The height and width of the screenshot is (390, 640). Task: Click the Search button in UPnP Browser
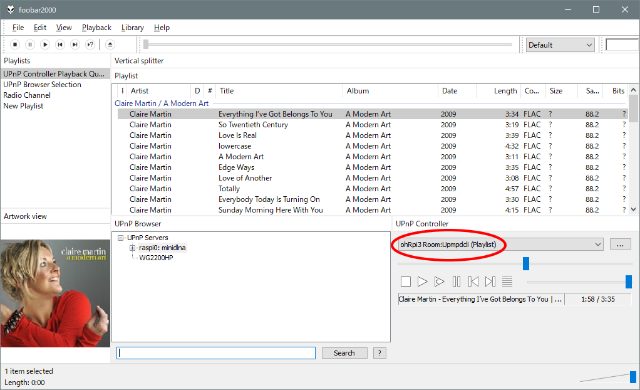(344, 353)
